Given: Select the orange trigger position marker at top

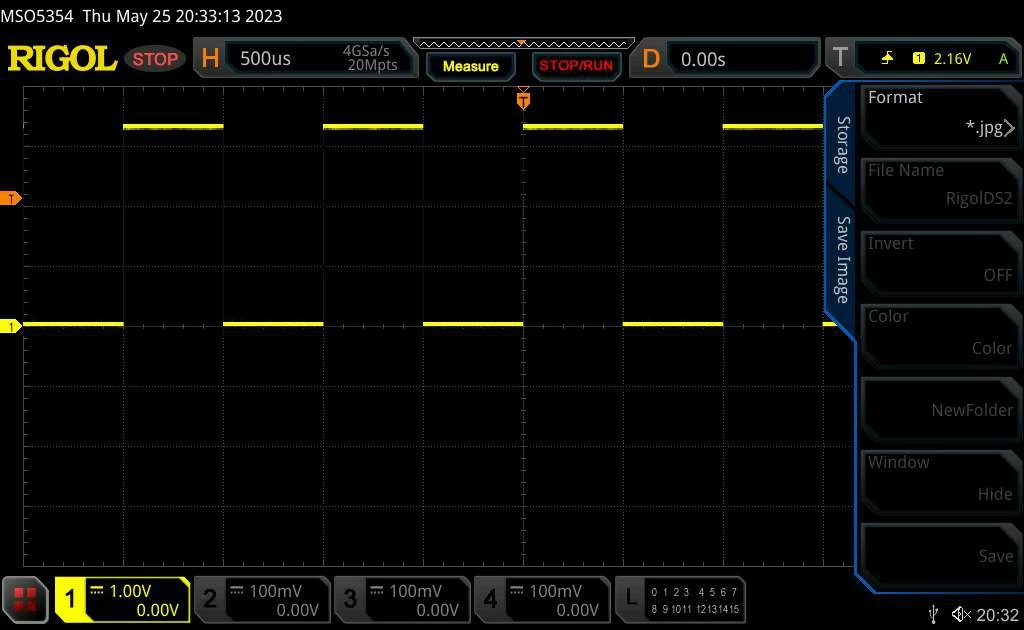Looking at the screenshot, I should pyautogui.click(x=523, y=101).
